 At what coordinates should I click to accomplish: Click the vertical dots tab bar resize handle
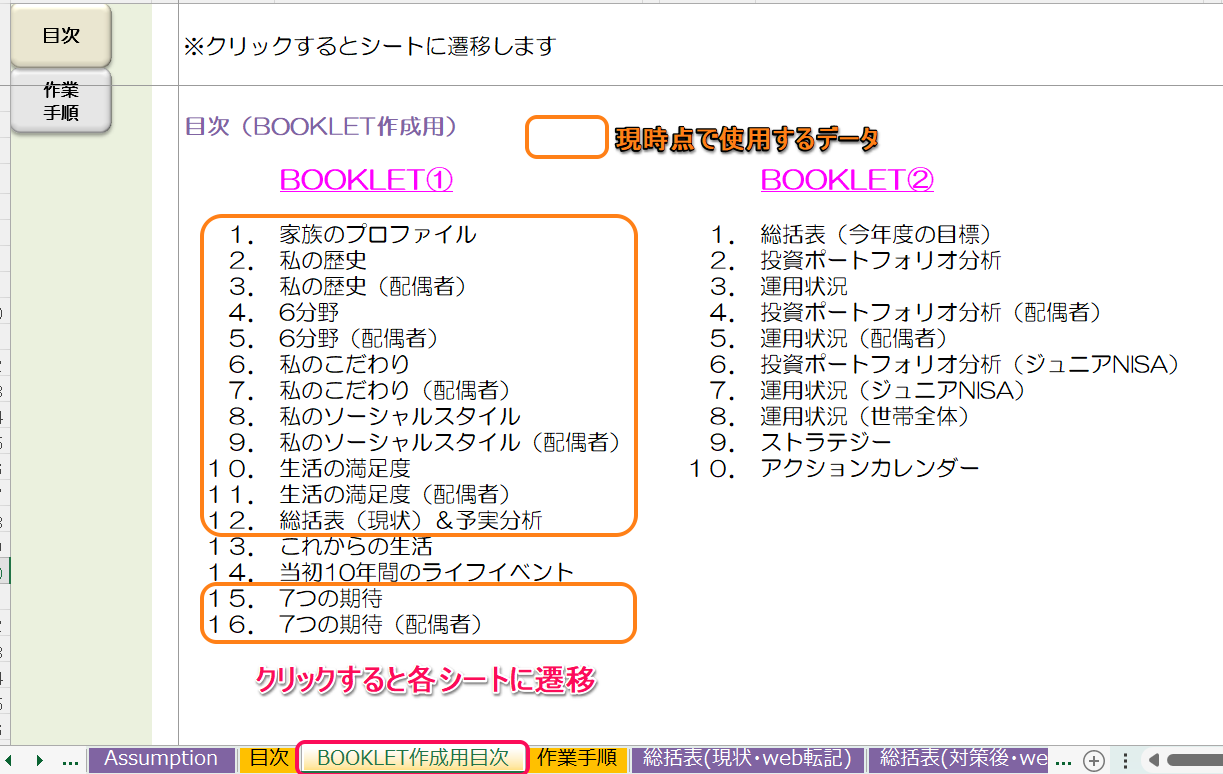(x=1125, y=760)
